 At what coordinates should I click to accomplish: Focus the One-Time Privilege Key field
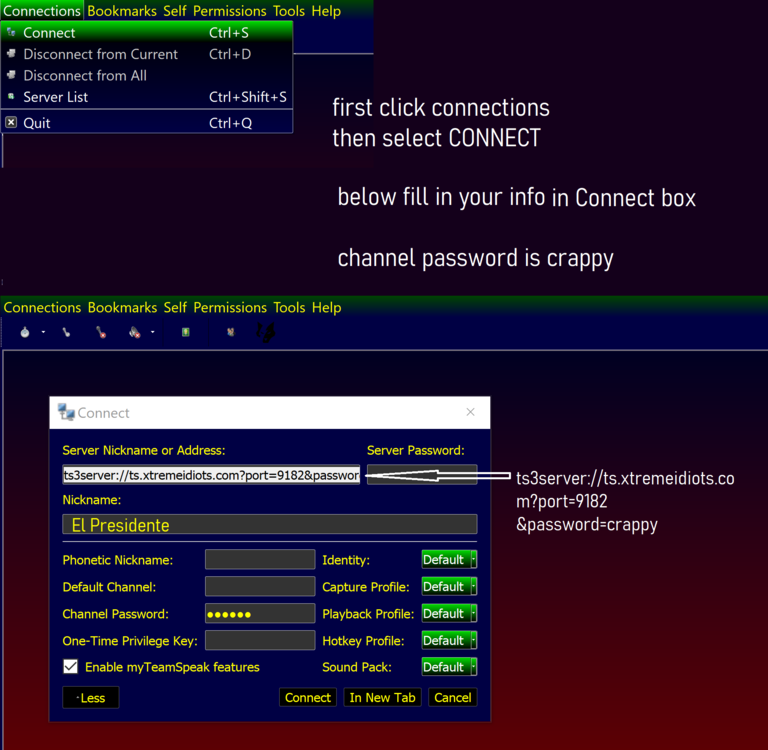260,640
